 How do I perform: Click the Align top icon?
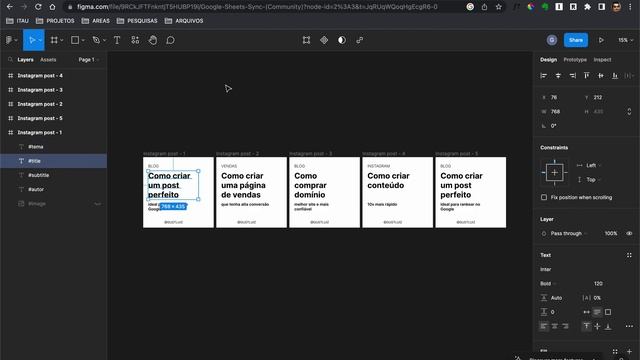[587, 76]
